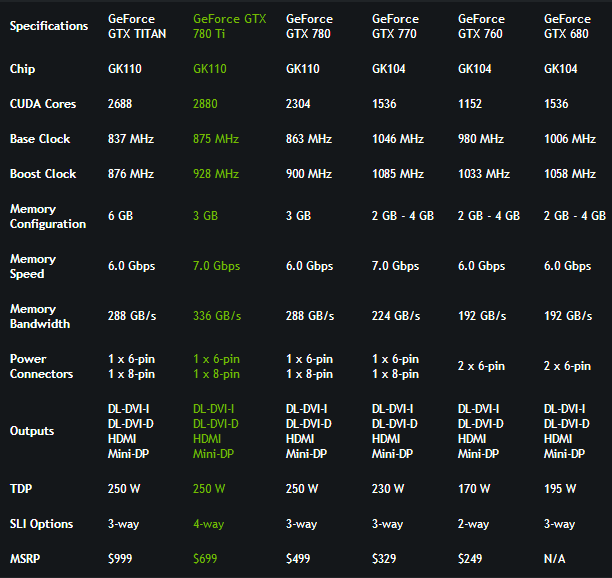The image size is (612, 578).
Task: Click the GeForce GTX 680 column header
Action: 568,26
